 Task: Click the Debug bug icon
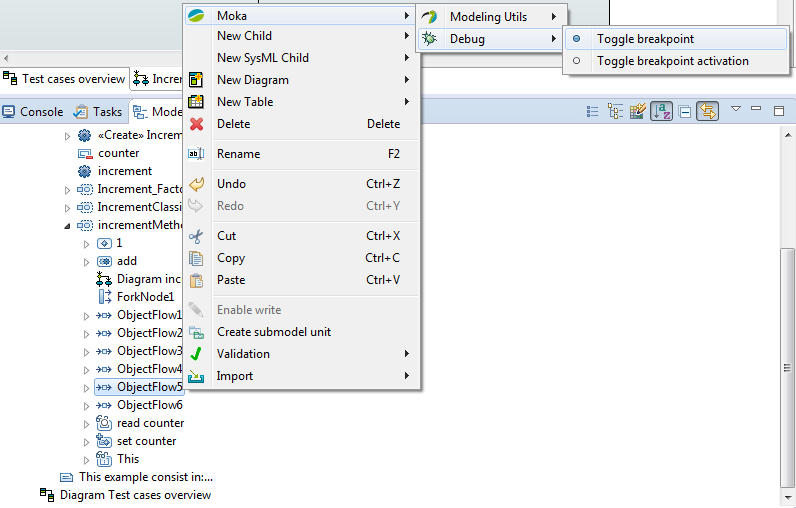click(429, 39)
